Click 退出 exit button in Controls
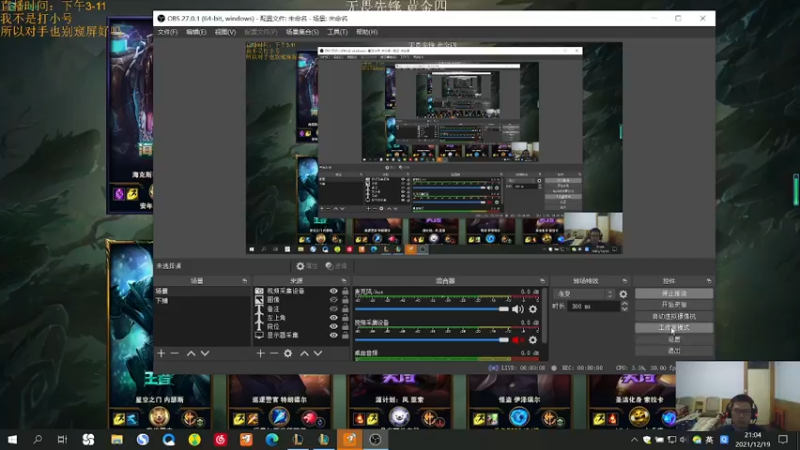 point(674,351)
